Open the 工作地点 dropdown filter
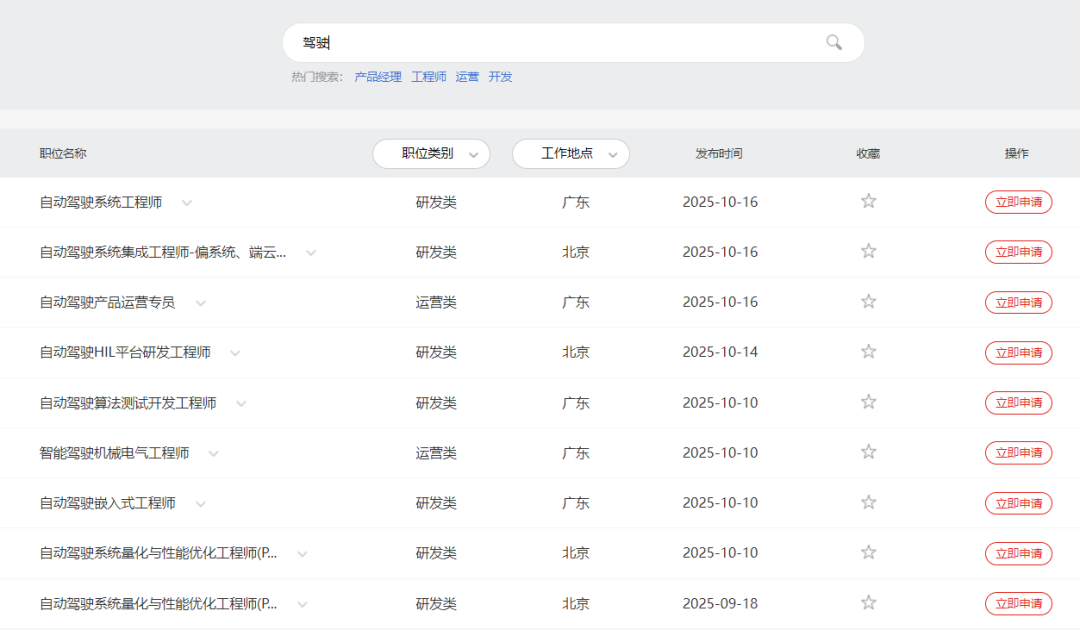1080x630 pixels. [x=570, y=154]
